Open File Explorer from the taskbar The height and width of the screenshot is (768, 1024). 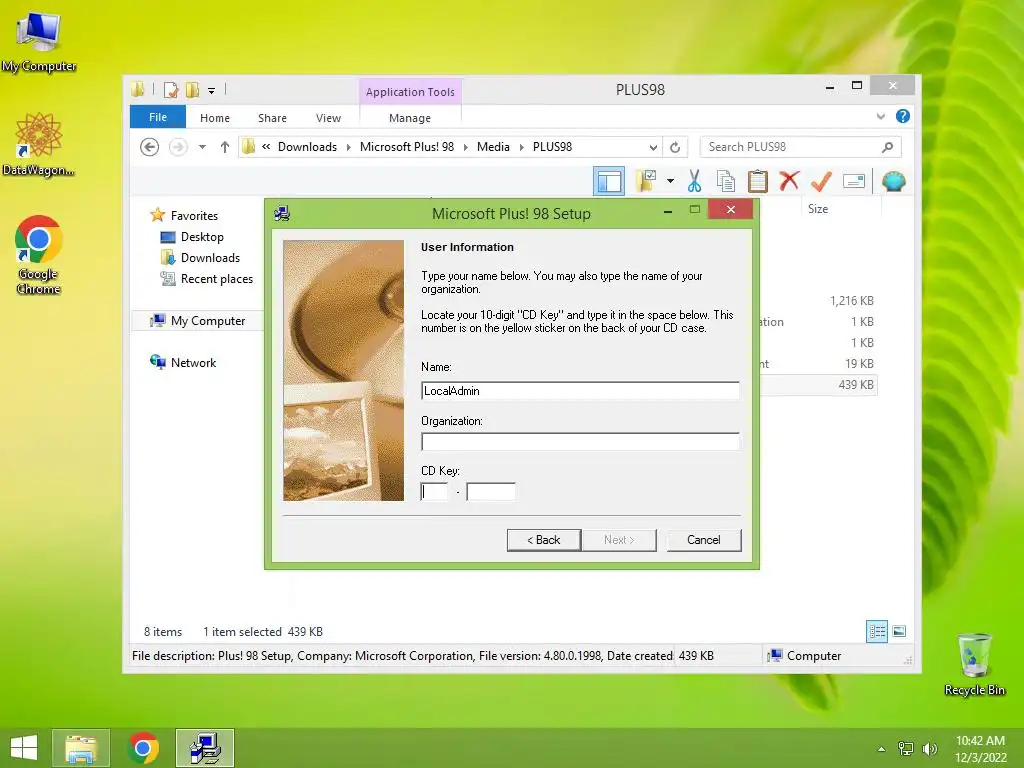(x=81, y=748)
